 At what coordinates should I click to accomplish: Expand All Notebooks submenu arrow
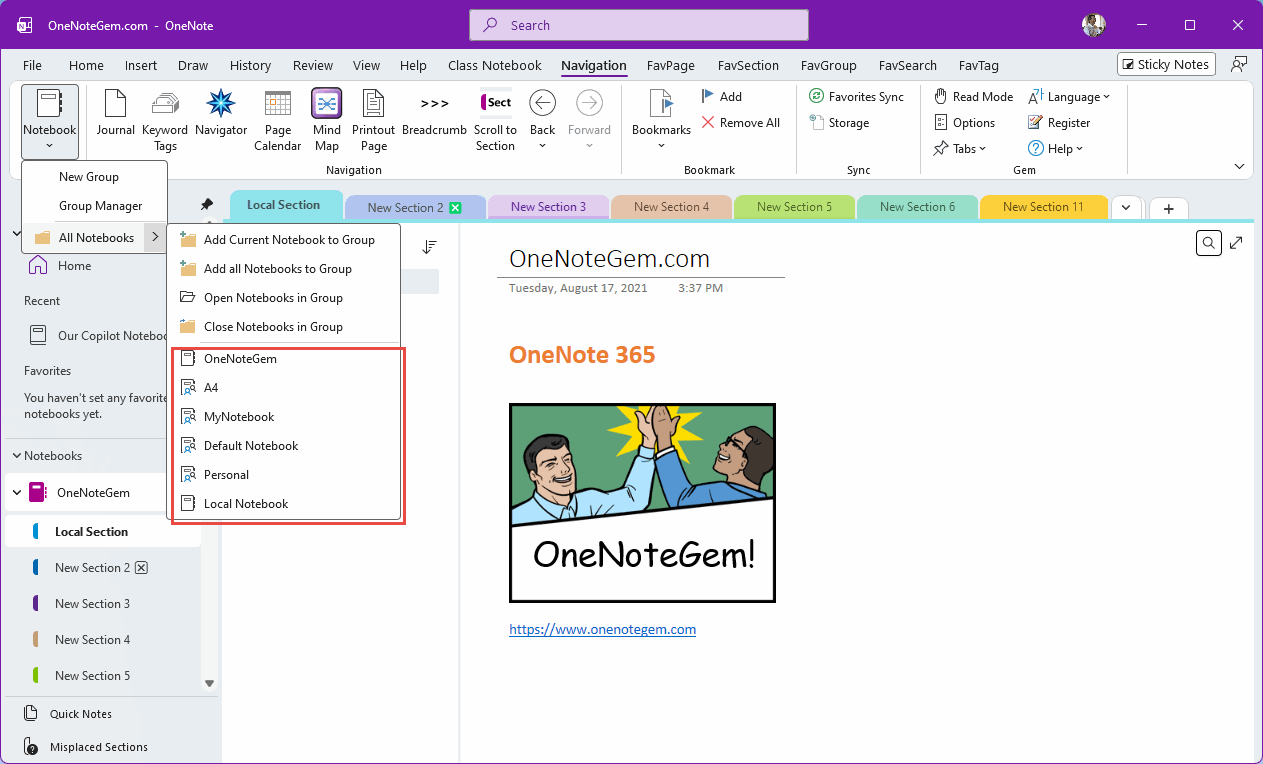(x=155, y=238)
